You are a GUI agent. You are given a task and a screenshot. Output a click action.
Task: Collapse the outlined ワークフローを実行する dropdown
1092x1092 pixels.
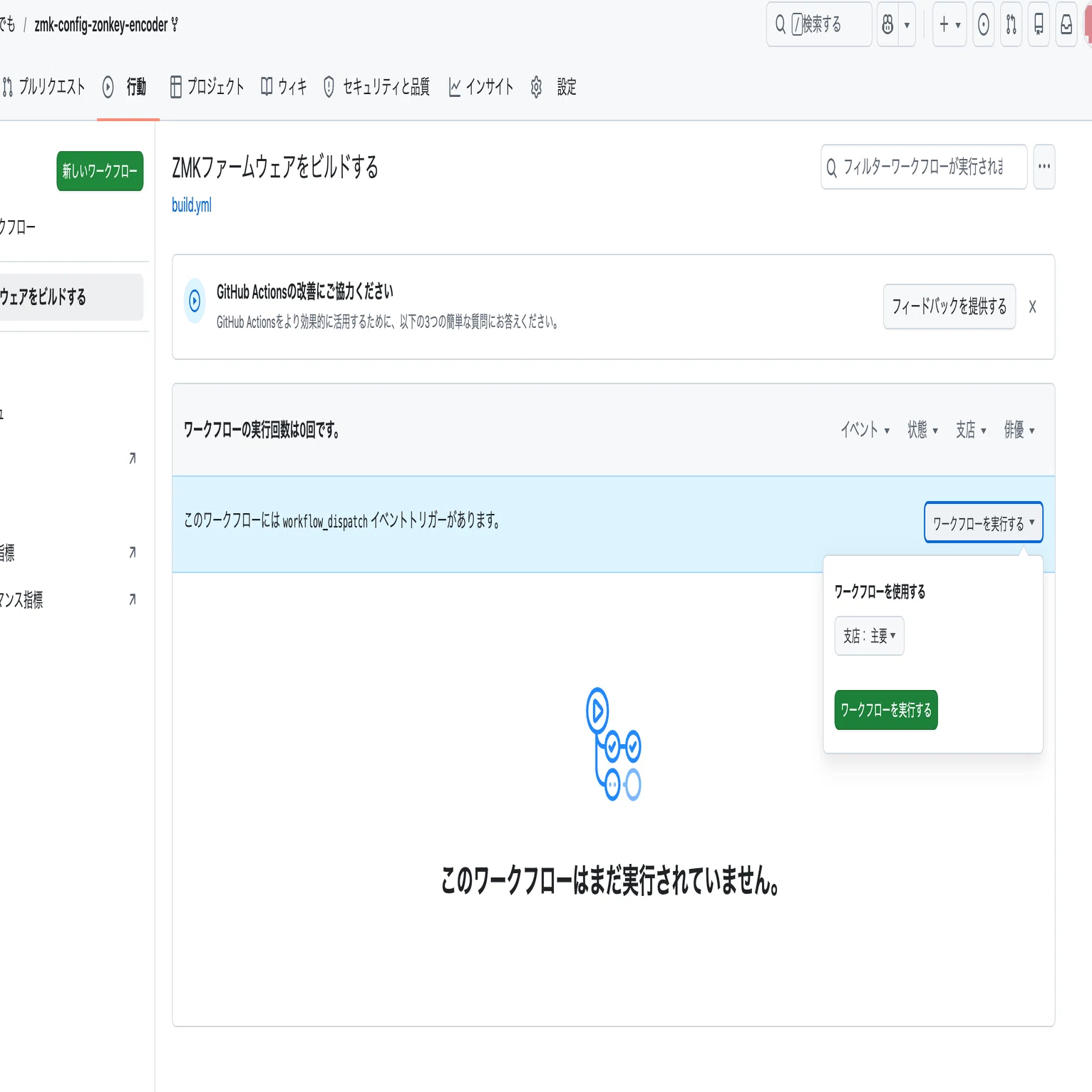[x=984, y=523]
